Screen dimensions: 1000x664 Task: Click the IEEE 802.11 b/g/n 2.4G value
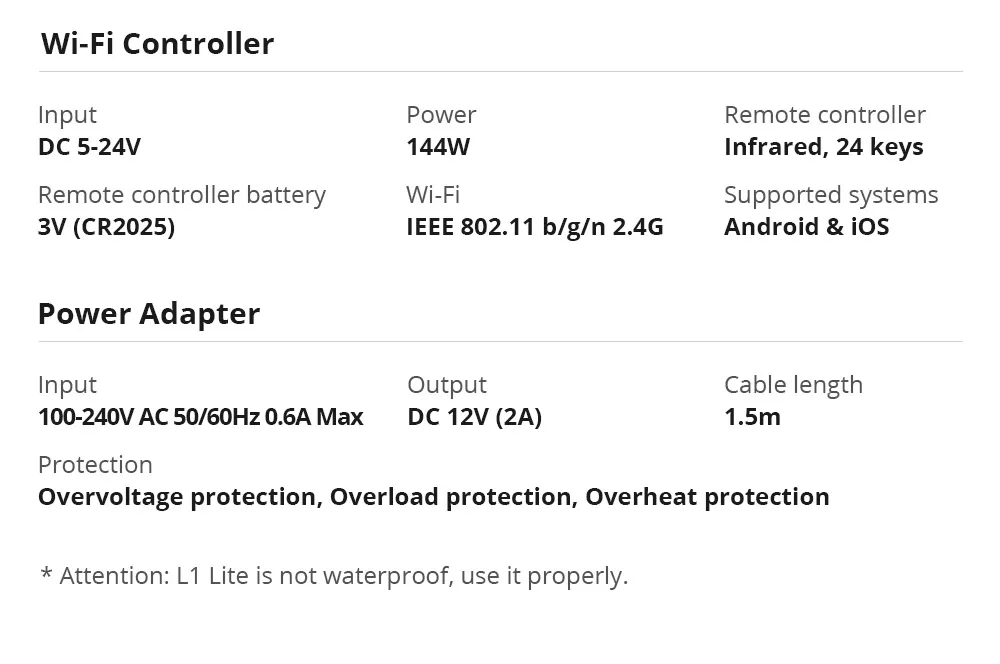535,227
